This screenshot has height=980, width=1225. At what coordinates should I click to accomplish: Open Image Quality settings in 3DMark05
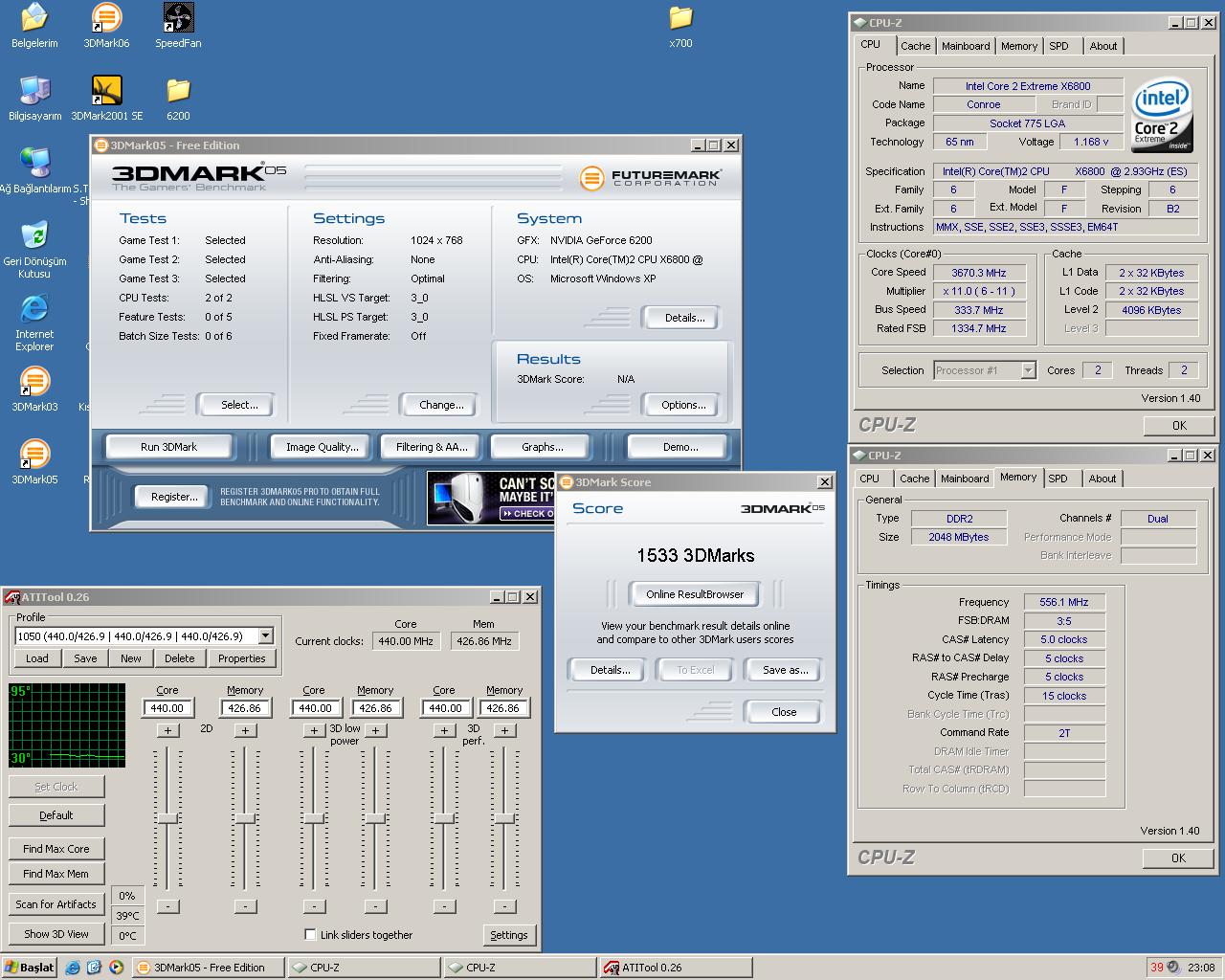point(323,447)
